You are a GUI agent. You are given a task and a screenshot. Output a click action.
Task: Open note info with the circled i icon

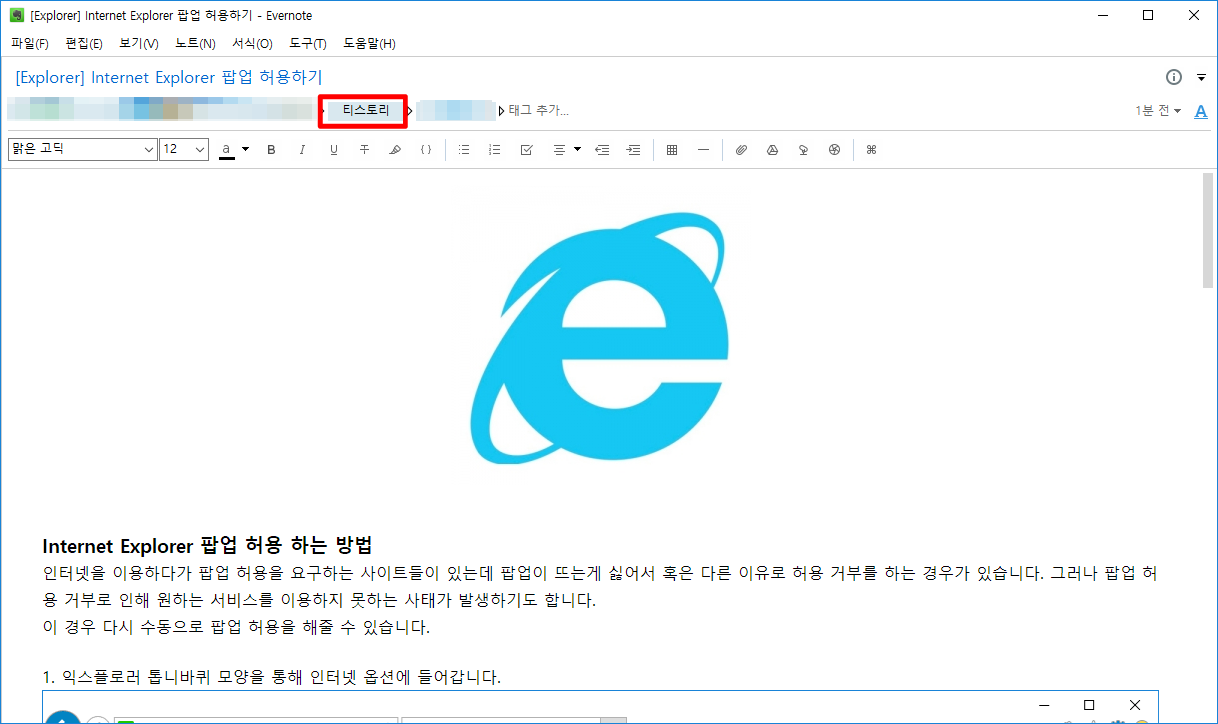(x=1174, y=78)
